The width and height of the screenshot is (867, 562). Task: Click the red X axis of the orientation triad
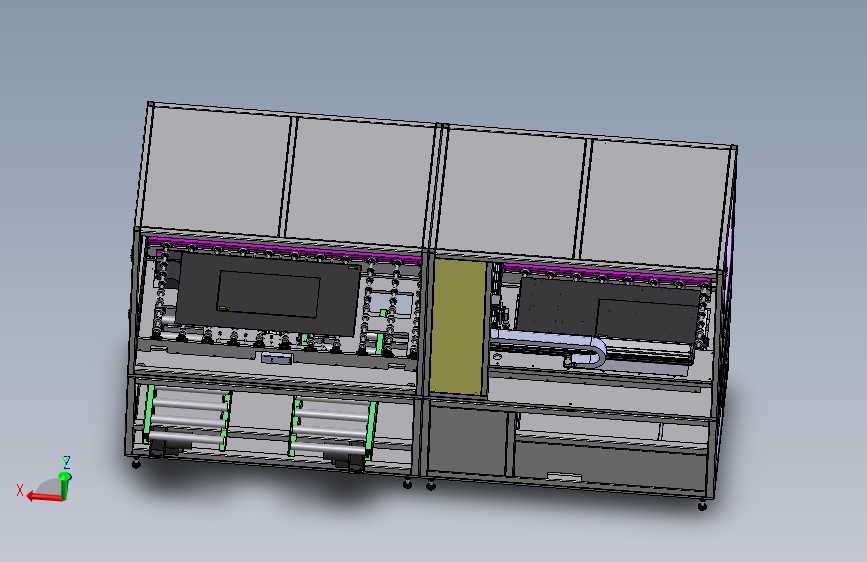pos(44,496)
